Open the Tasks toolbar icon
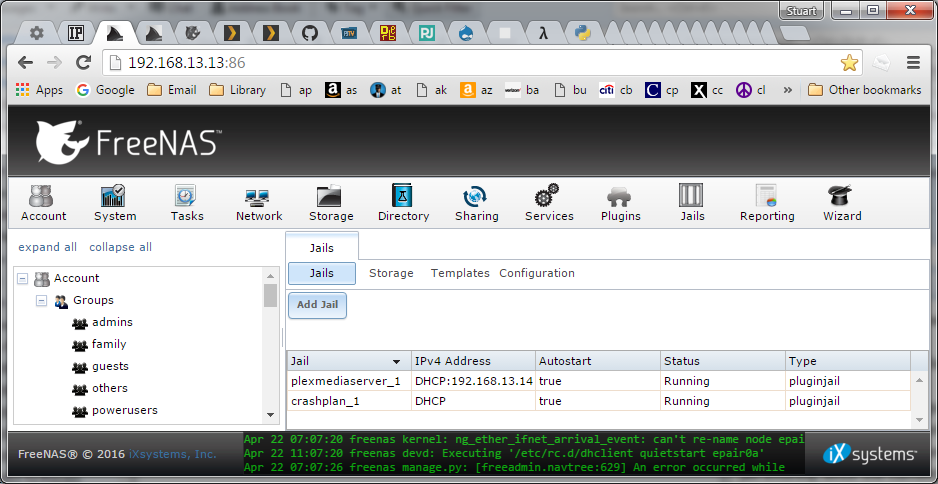Screen dimensions: 938x484 pyautogui.click(x=187, y=203)
